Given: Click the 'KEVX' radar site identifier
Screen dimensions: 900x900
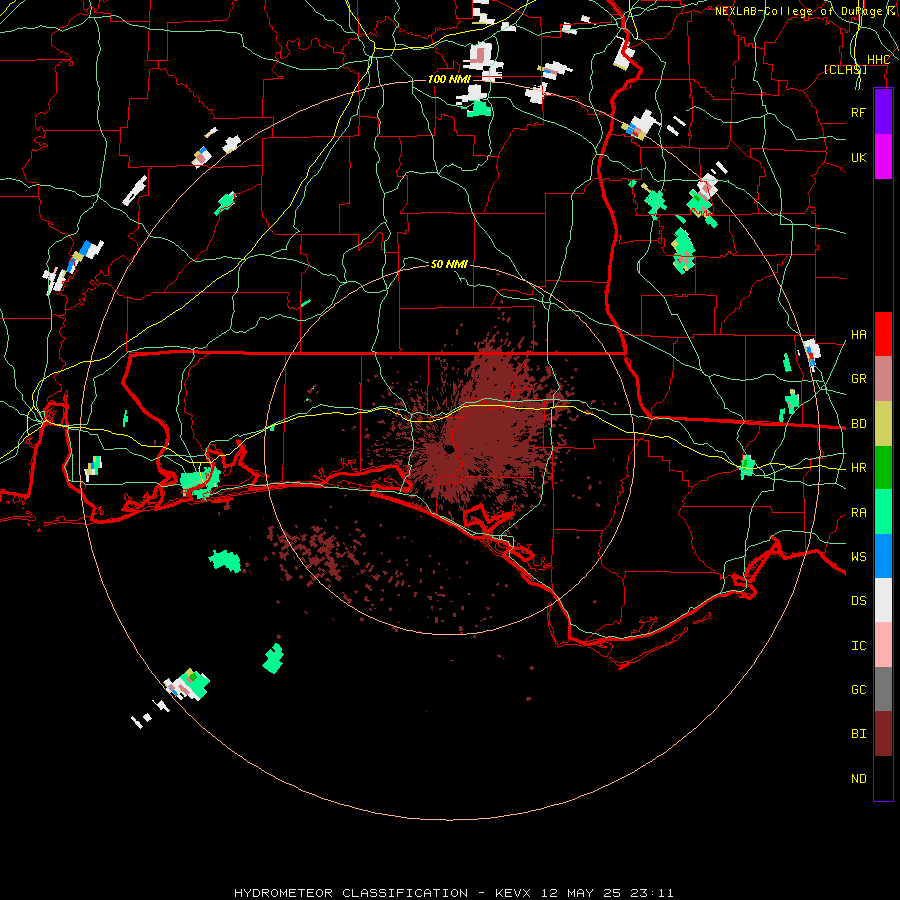Looking at the screenshot, I should click(x=515, y=893).
